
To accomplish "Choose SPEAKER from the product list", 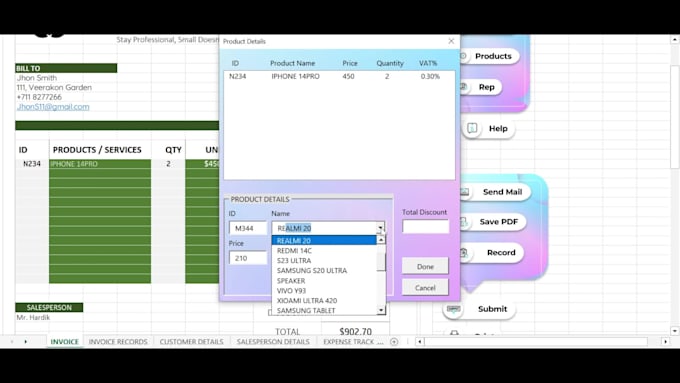I will [324, 281].
